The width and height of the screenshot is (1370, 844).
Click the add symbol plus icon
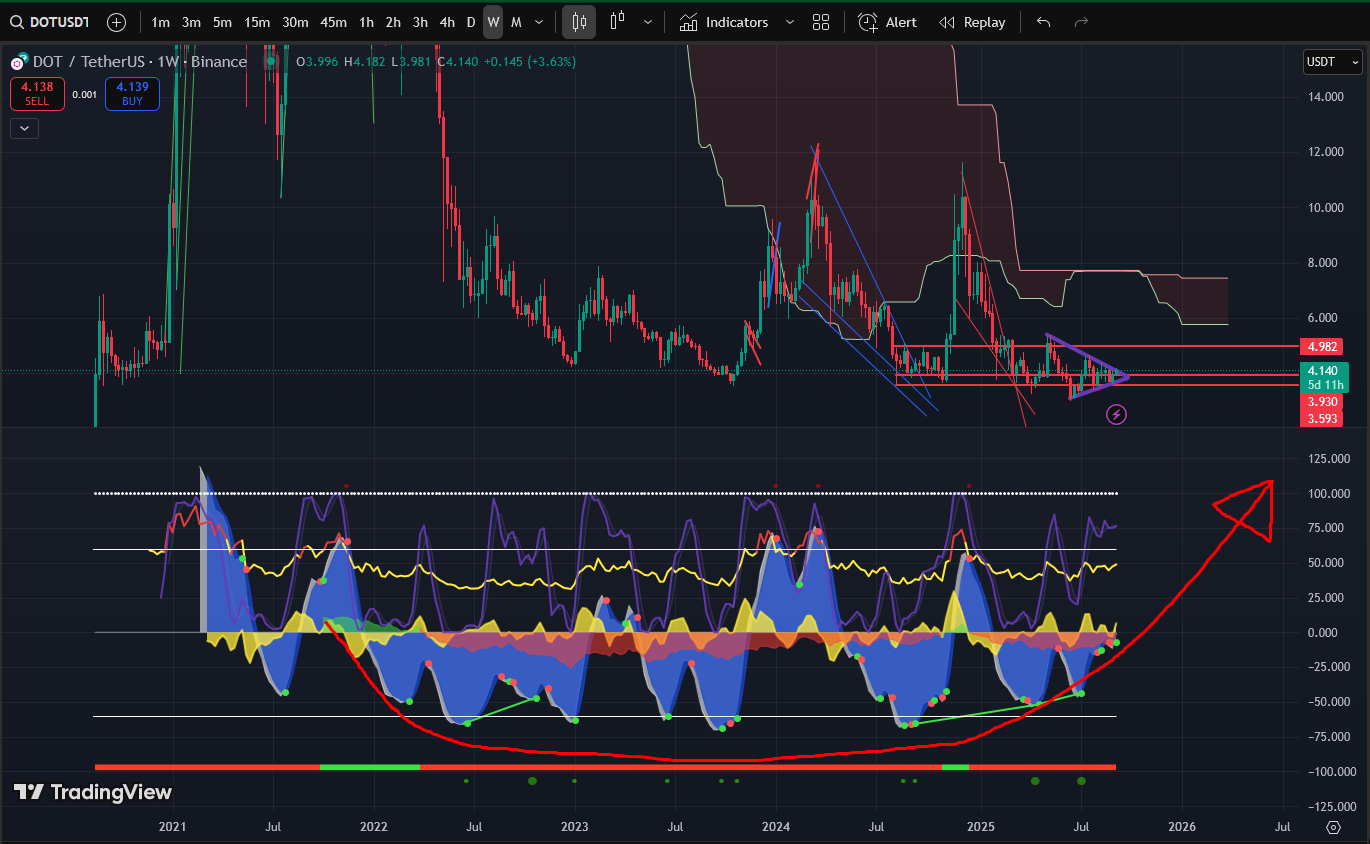click(116, 22)
